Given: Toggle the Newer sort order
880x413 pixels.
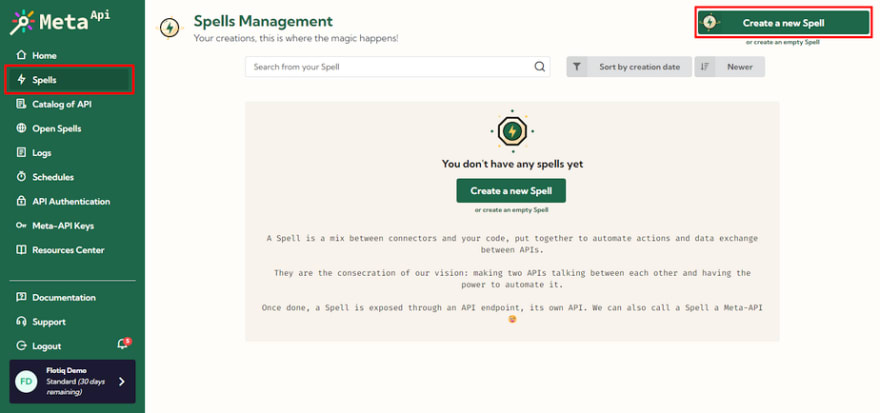Looking at the screenshot, I should 730,67.
